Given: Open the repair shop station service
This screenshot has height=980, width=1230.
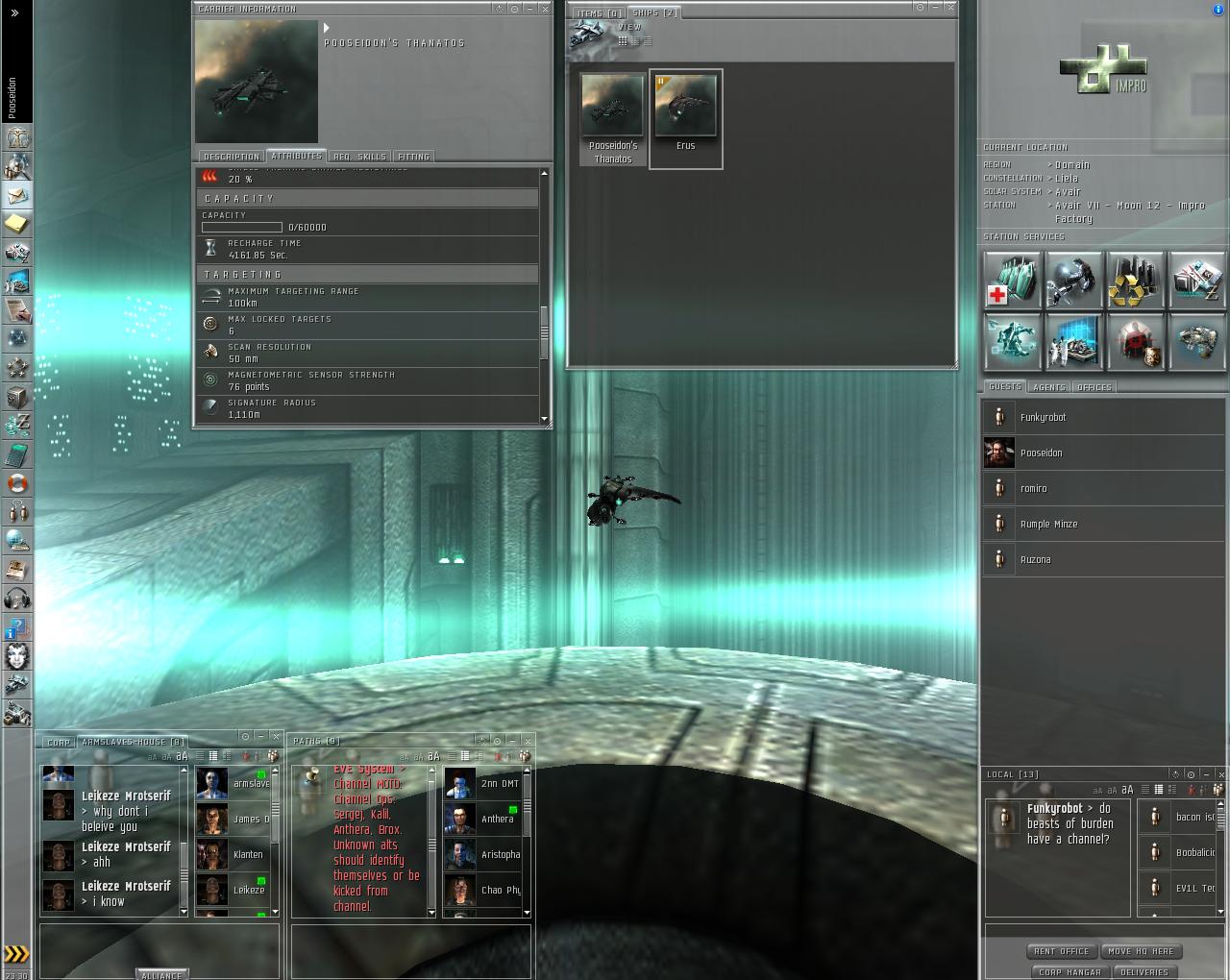Looking at the screenshot, I should (1073, 280).
